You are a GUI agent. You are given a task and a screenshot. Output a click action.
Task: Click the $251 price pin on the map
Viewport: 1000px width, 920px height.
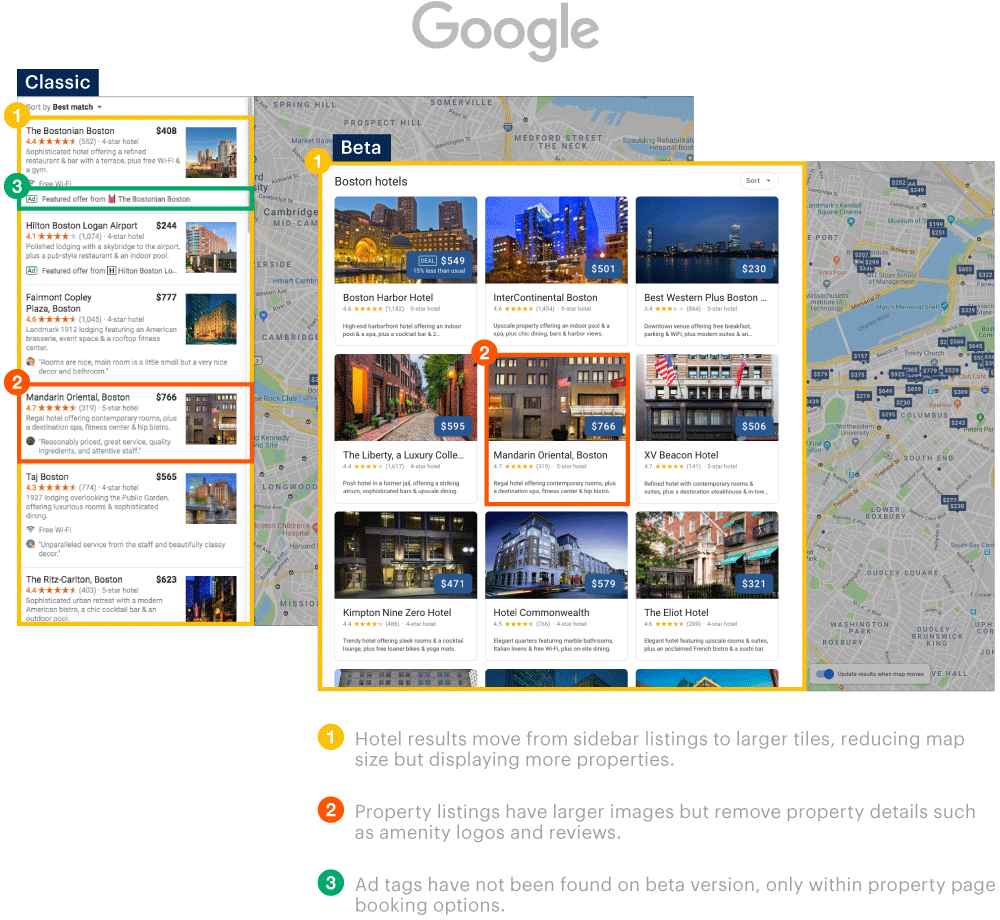pyautogui.click(x=938, y=233)
